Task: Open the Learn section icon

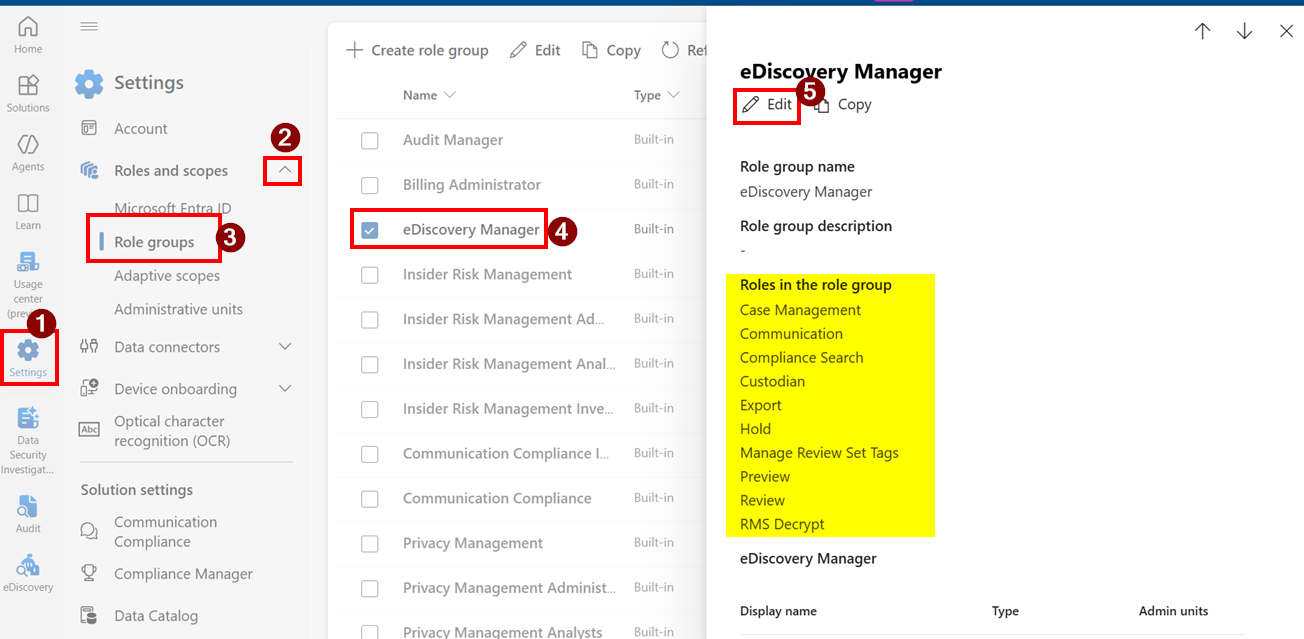Action: 28,203
